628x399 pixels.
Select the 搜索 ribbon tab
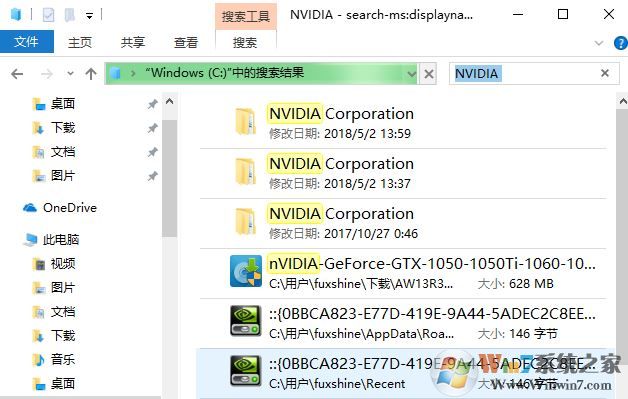tap(245, 42)
